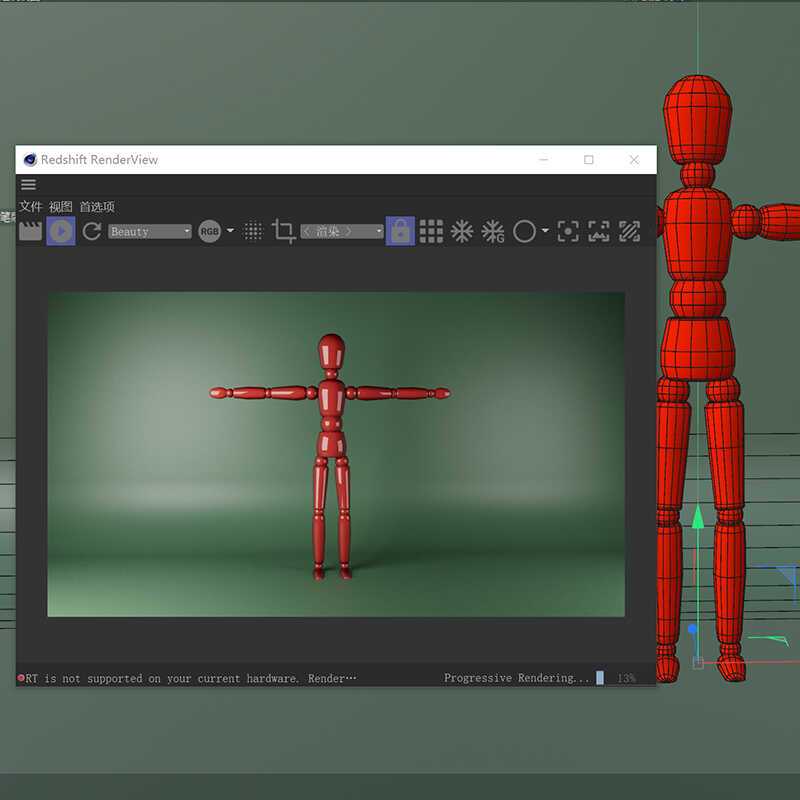Click the snowflake G freeze geometry icon
This screenshot has height=800, width=800.
pyautogui.click(x=493, y=231)
